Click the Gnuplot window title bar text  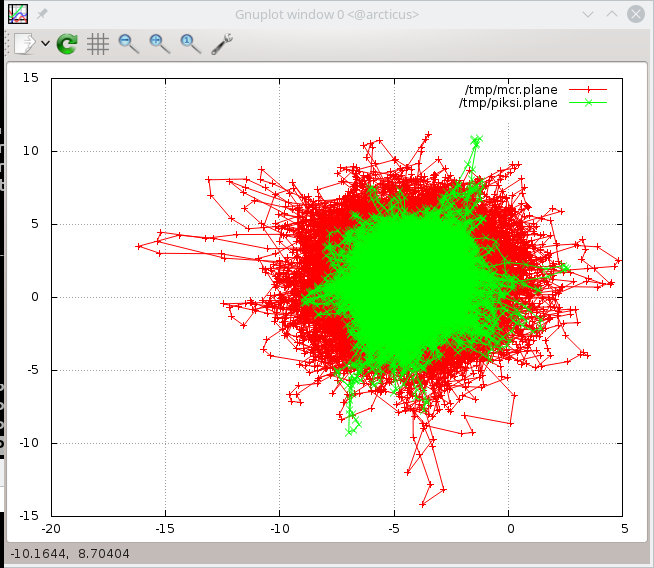tap(326, 14)
